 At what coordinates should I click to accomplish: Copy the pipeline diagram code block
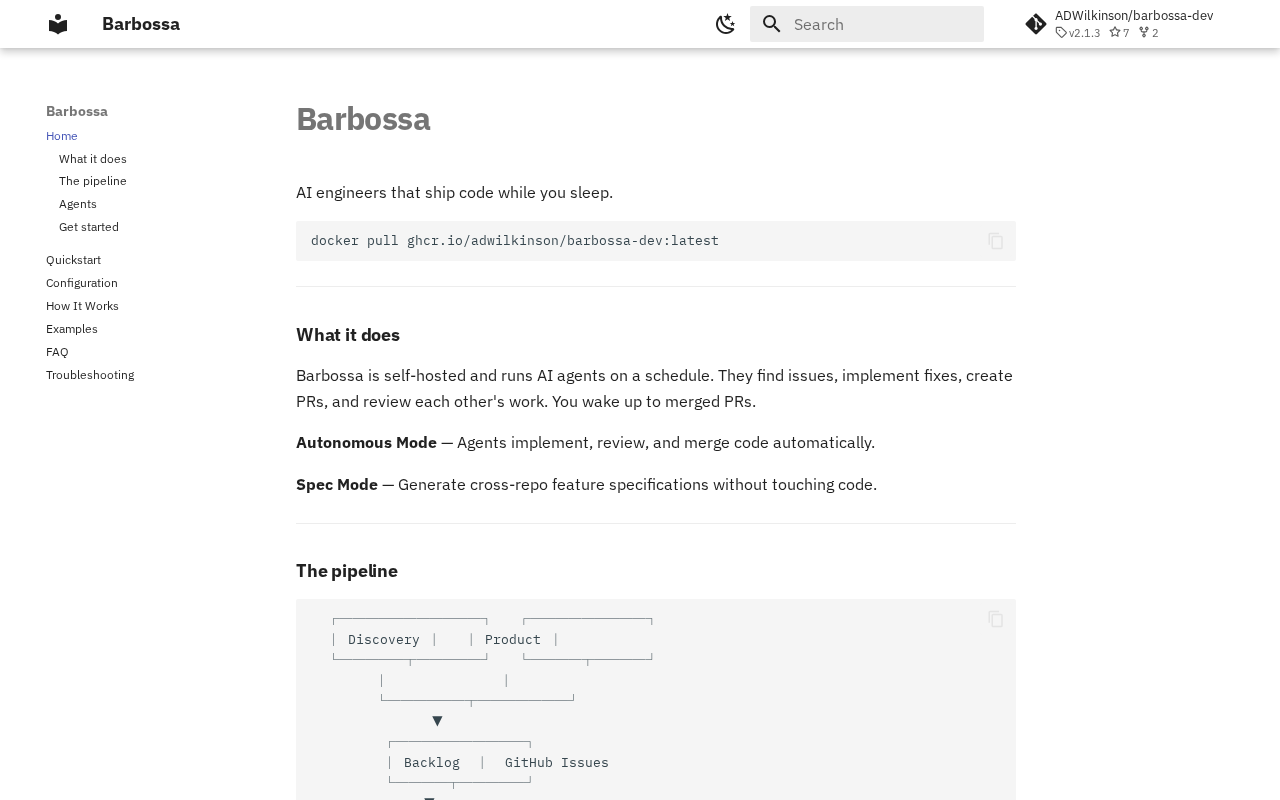pos(995,619)
